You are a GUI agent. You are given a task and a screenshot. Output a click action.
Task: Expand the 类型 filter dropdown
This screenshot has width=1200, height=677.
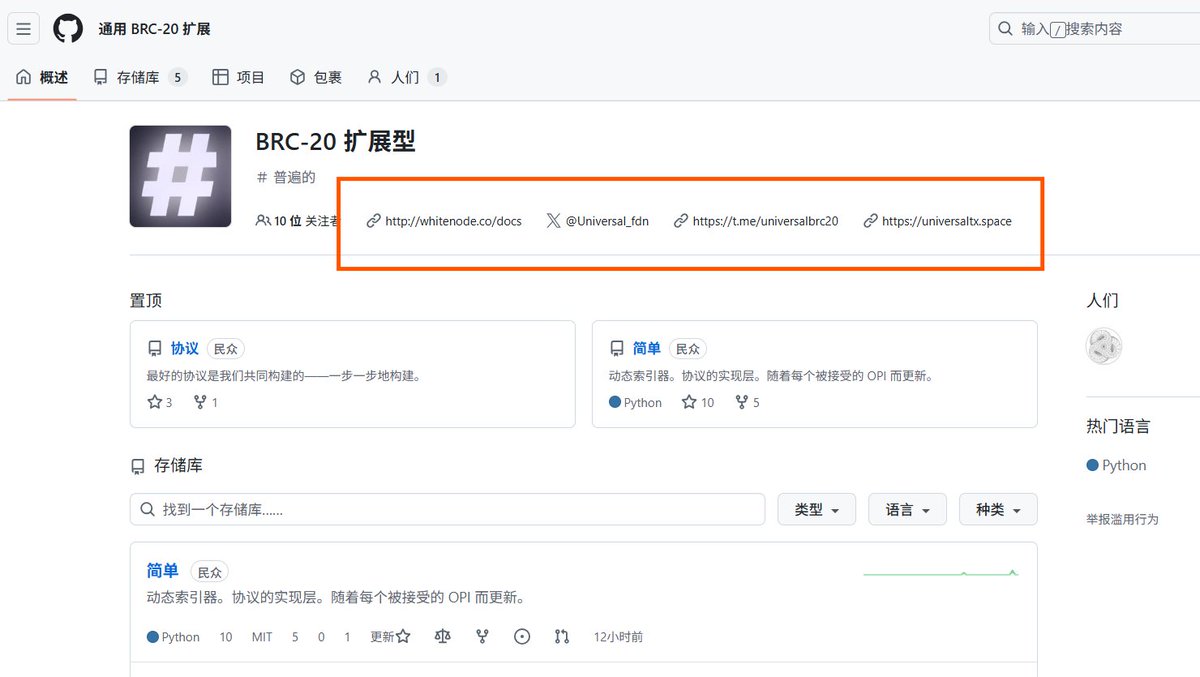[x=816, y=509]
